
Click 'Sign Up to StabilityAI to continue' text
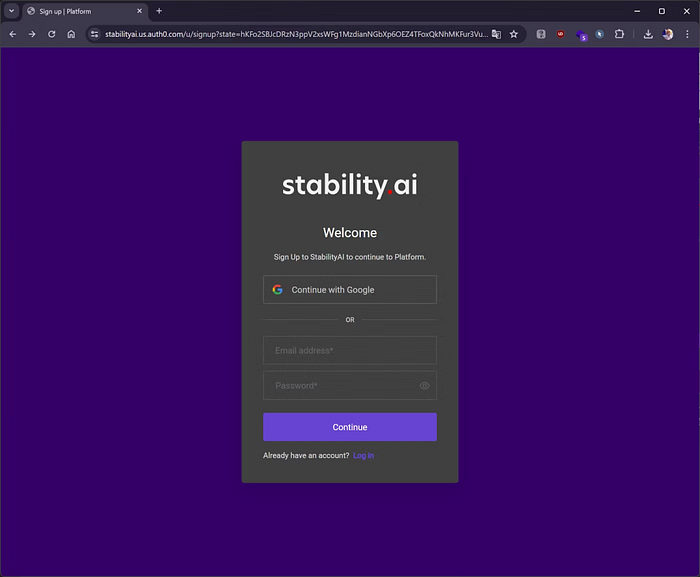click(x=350, y=257)
